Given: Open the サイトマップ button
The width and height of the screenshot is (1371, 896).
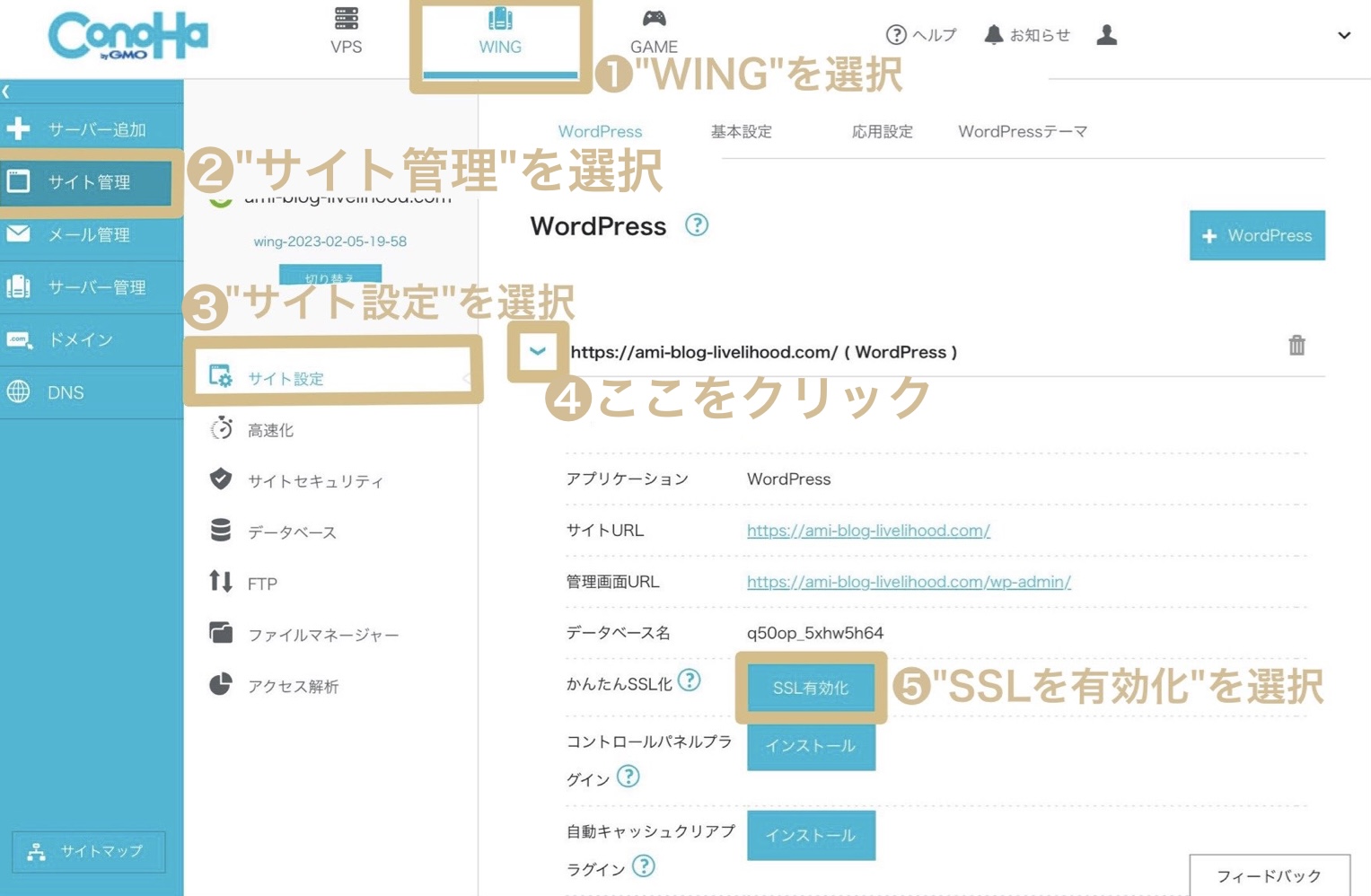Looking at the screenshot, I should [x=88, y=851].
